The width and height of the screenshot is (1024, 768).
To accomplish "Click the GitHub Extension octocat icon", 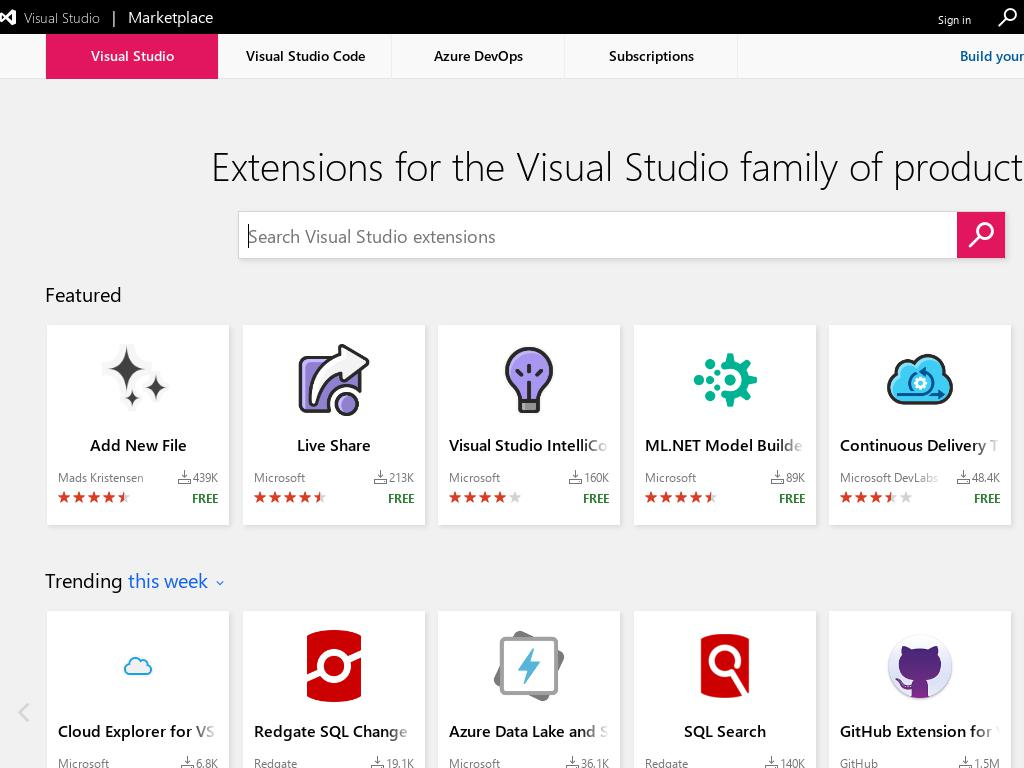I will [x=920, y=667].
